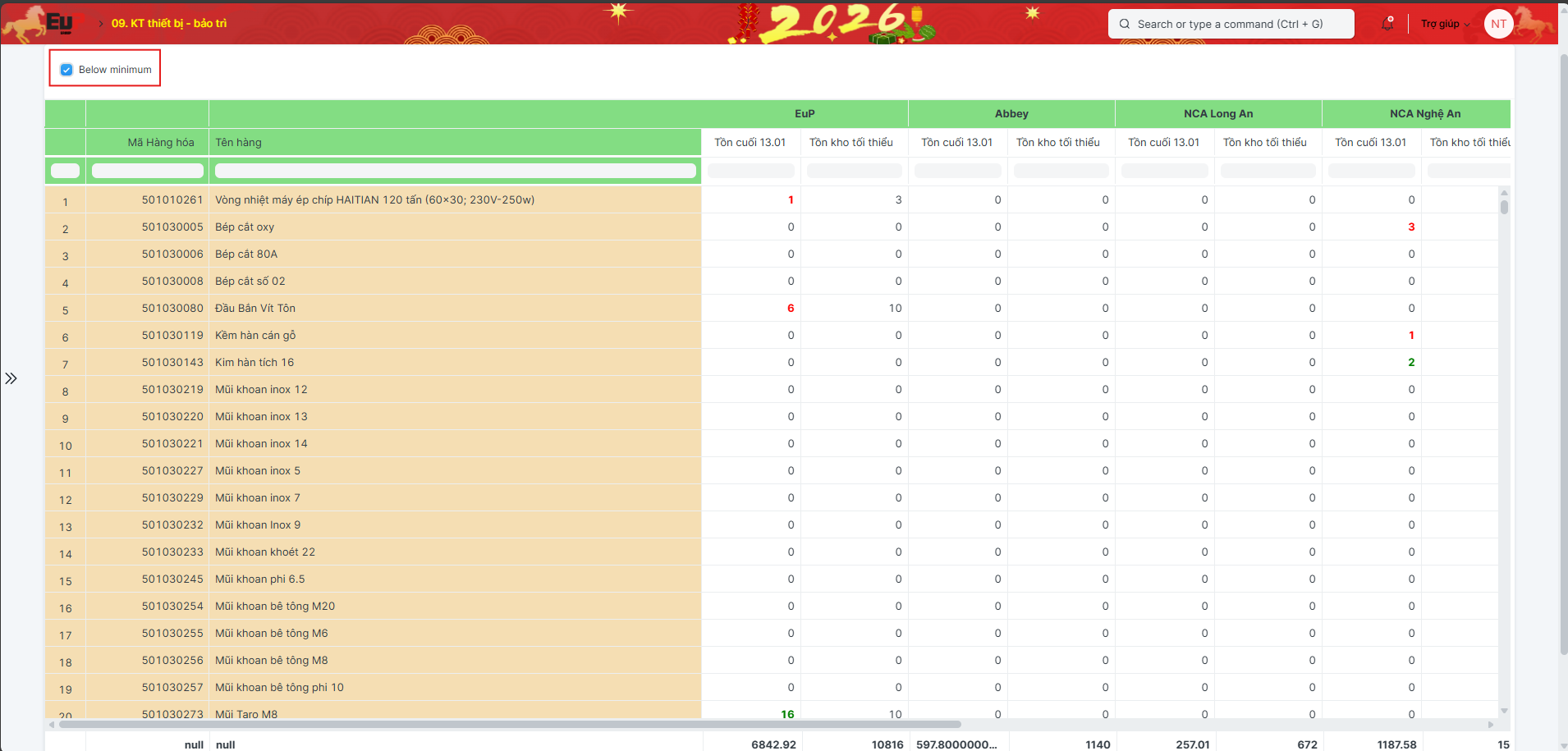
Task: Click the Mã Hàng hóa filter field
Action: (x=148, y=171)
